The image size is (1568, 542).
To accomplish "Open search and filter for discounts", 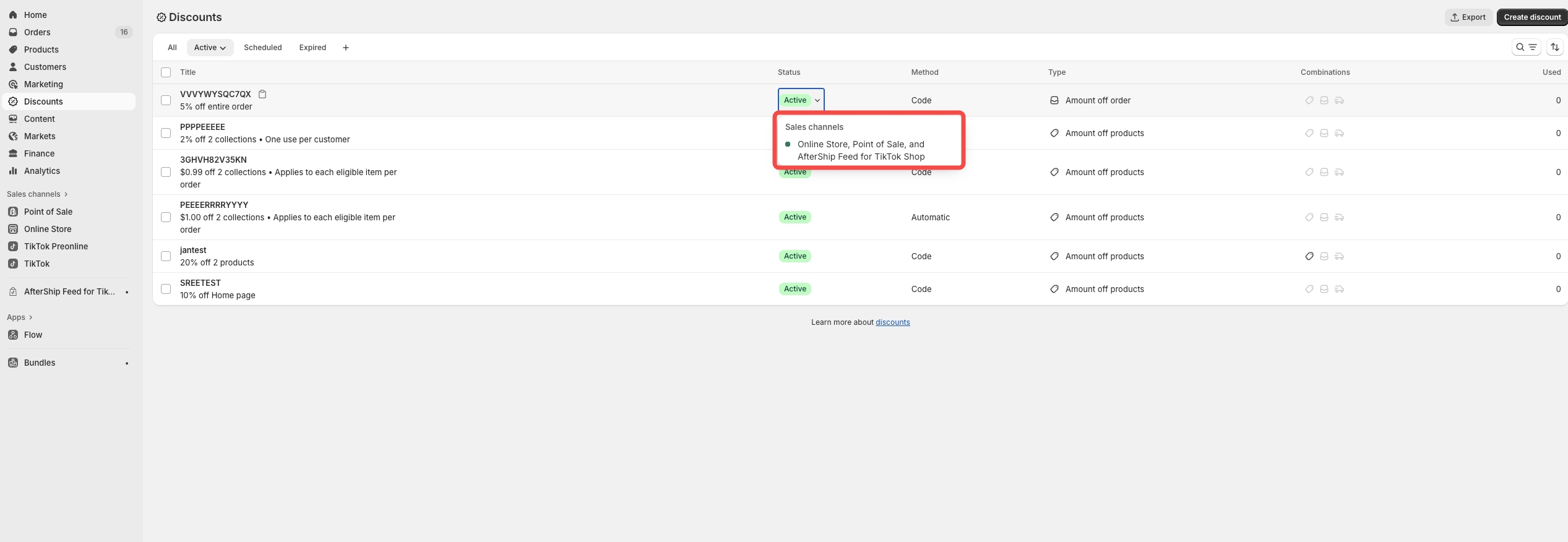I will 1525,47.
